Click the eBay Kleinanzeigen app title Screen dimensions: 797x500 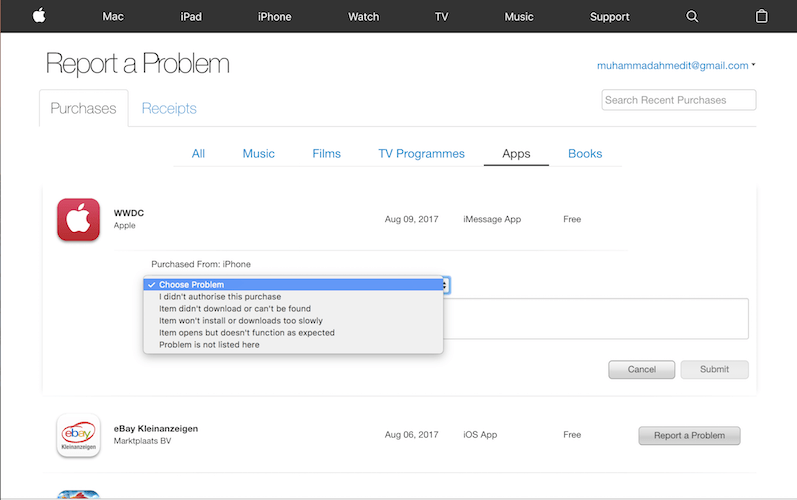pos(156,428)
